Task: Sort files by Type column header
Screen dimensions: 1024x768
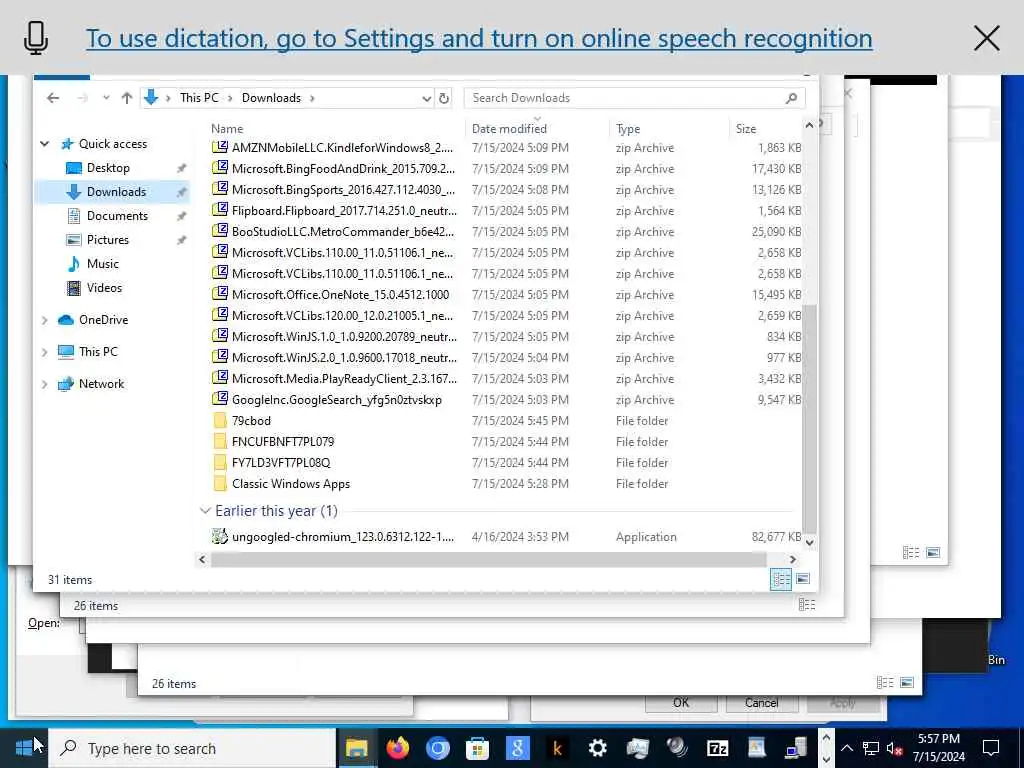Action: [x=628, y=129]
